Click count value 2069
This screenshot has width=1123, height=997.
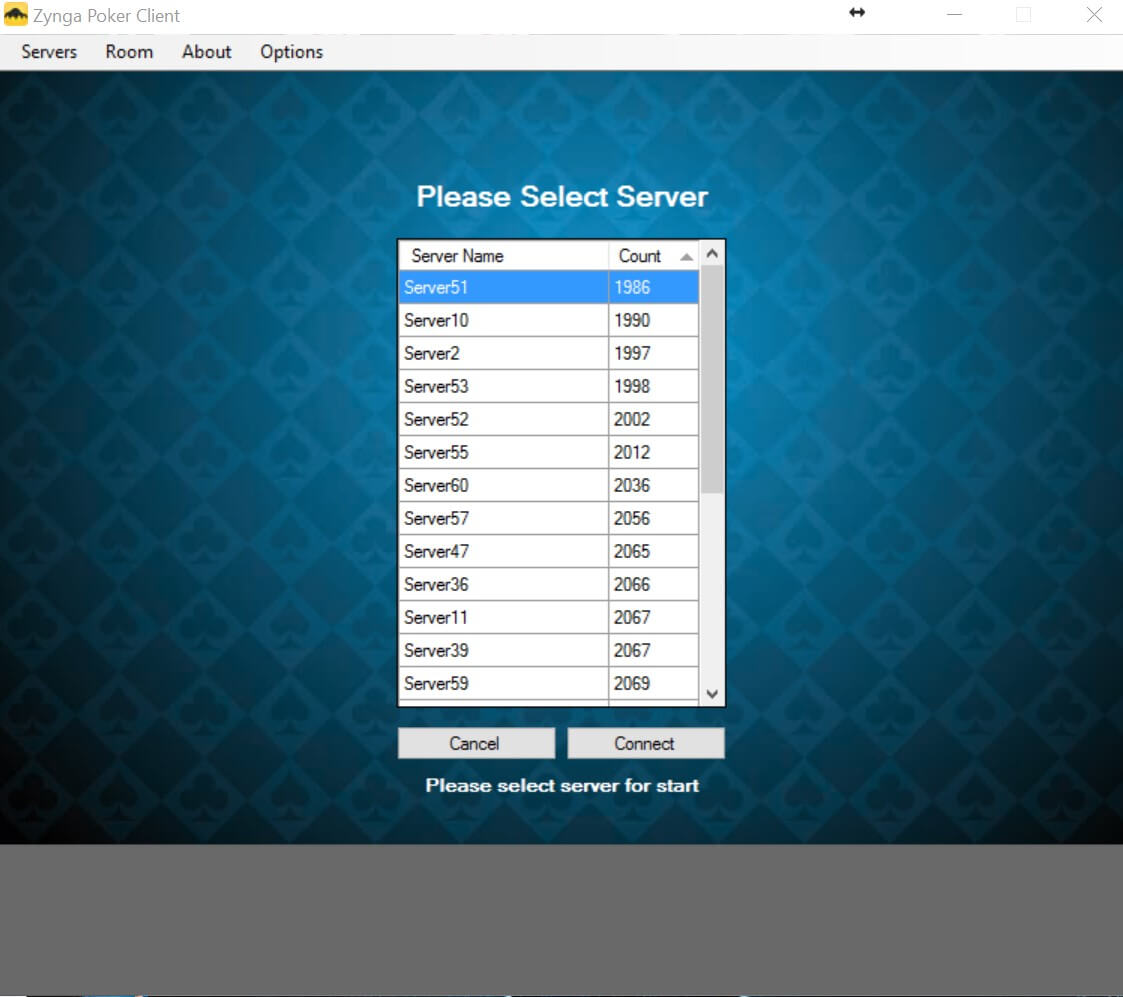click(632, 683)
